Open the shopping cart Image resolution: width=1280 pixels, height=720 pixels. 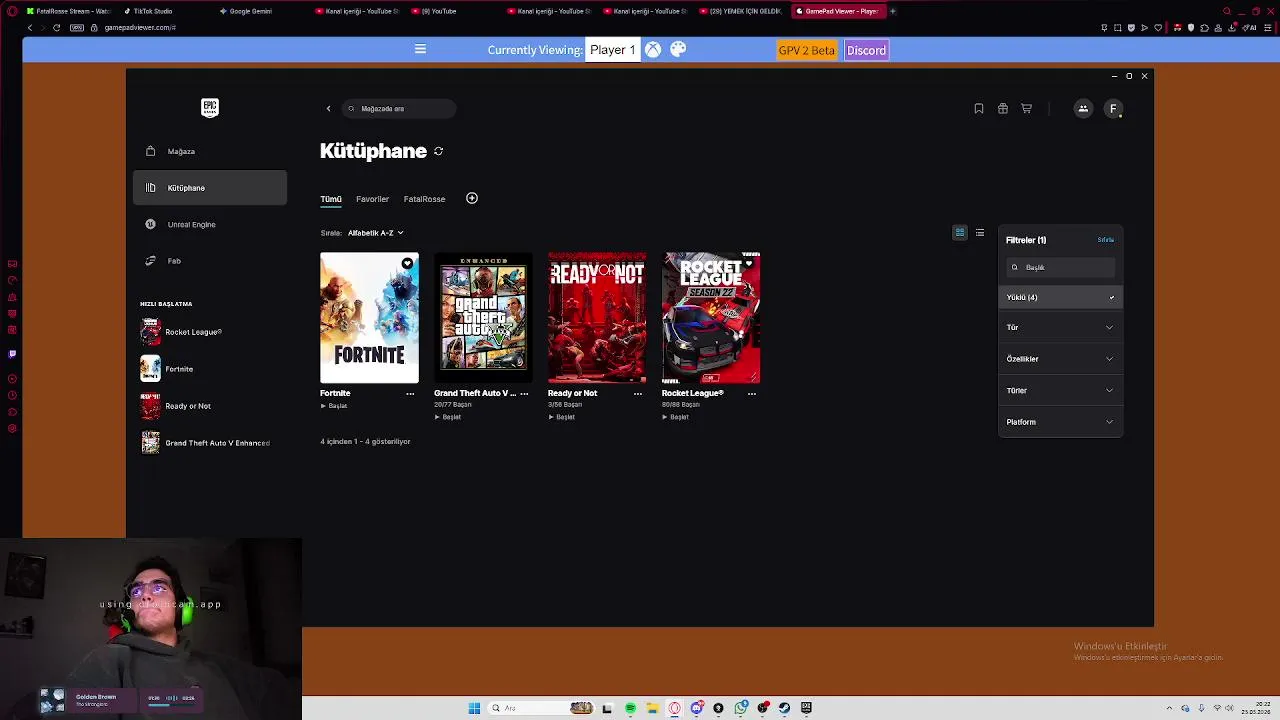pos(1026,108)
